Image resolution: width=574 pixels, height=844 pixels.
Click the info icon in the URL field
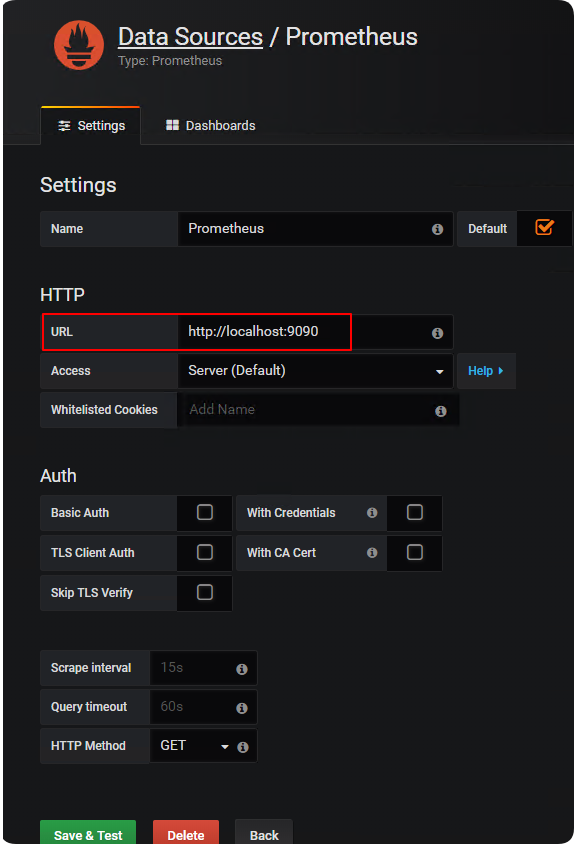point(437,333)
